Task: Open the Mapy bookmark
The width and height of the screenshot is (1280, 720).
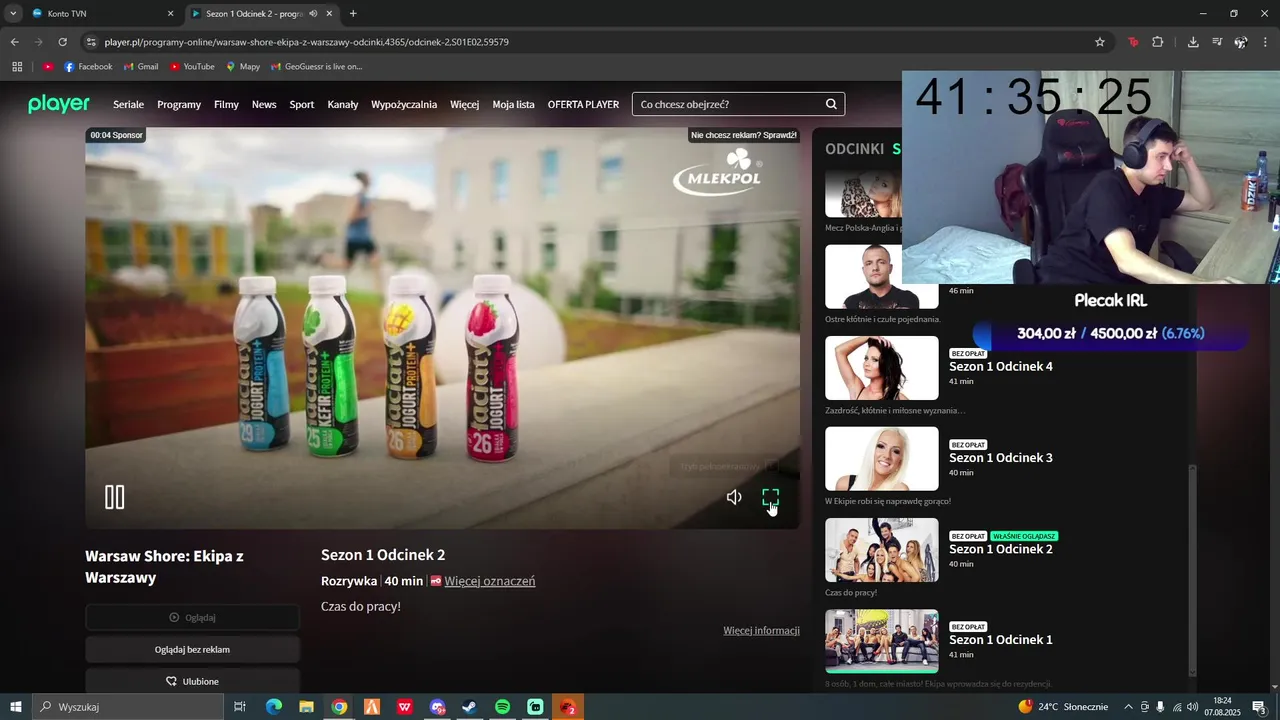Action: (x=243, y=67)
